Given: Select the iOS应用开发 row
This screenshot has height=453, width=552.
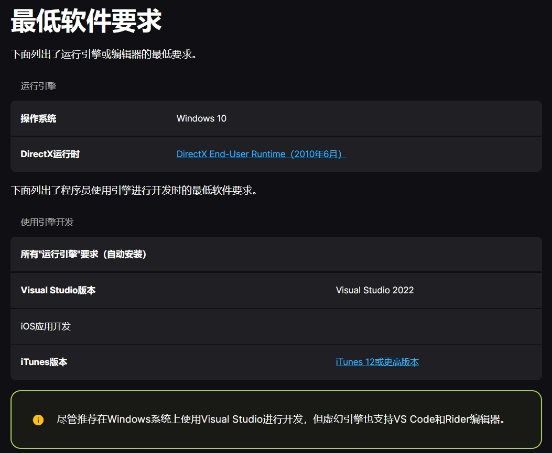Looking at the screenshot, I should pos(276,326).
